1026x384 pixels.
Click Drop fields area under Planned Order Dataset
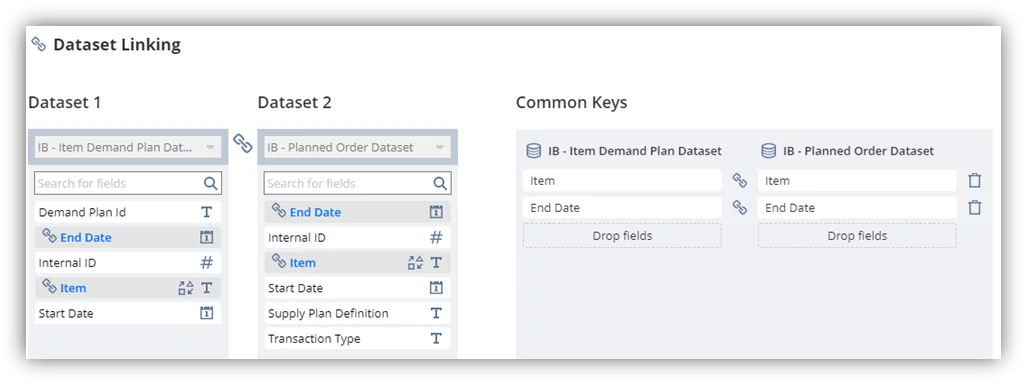click(857, 236)
